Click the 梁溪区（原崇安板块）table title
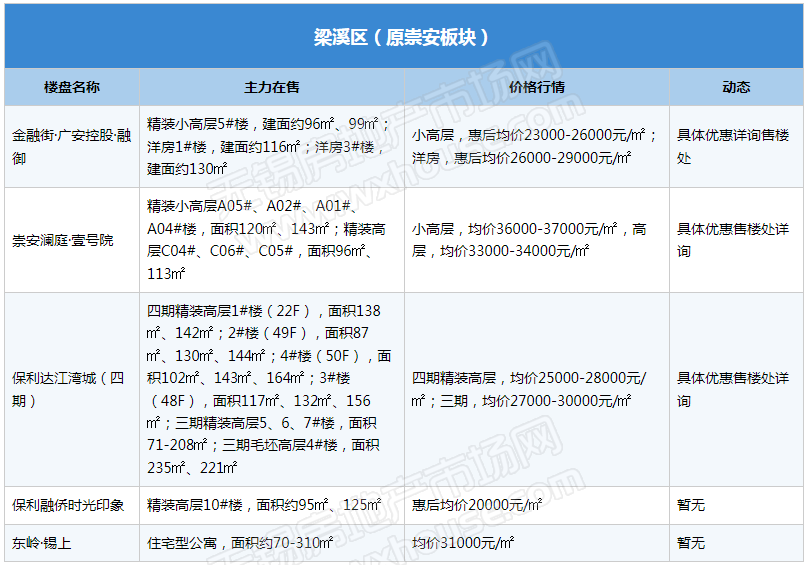The image size is (807, 565). pyautogui.click(x=402, y=37)
